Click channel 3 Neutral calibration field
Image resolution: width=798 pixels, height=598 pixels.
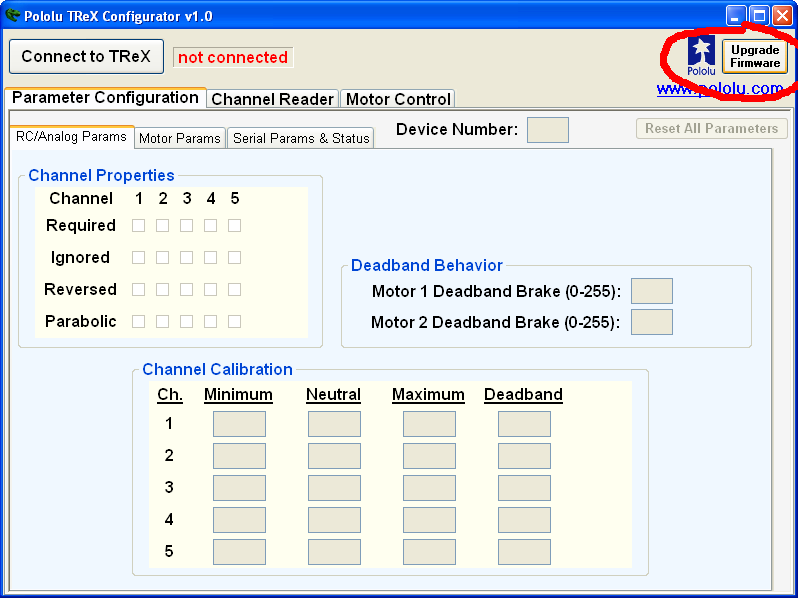click(x=334, y=488)
